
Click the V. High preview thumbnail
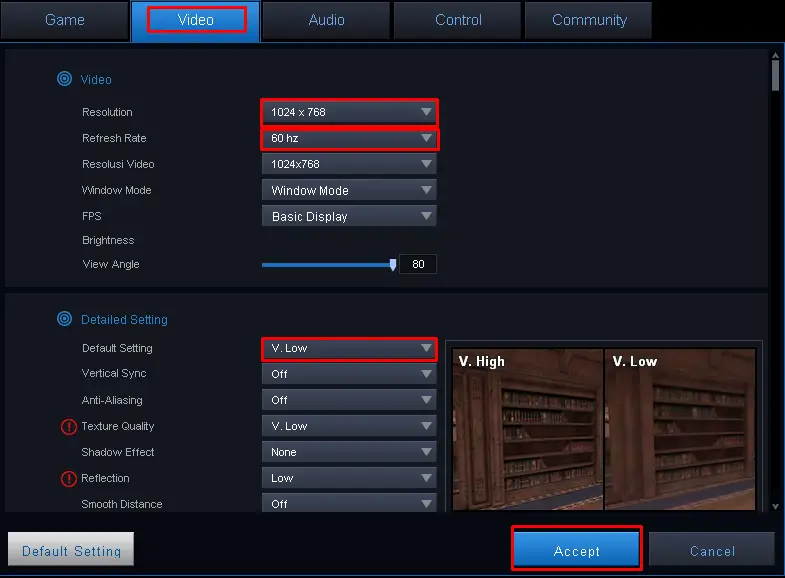528,428
